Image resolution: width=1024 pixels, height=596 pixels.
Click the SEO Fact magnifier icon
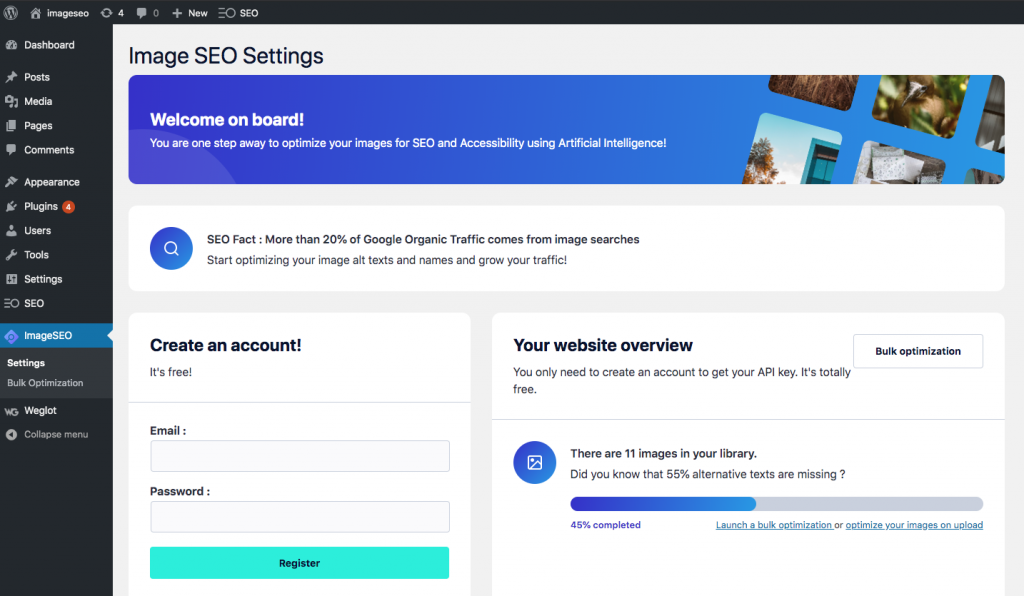171,248
